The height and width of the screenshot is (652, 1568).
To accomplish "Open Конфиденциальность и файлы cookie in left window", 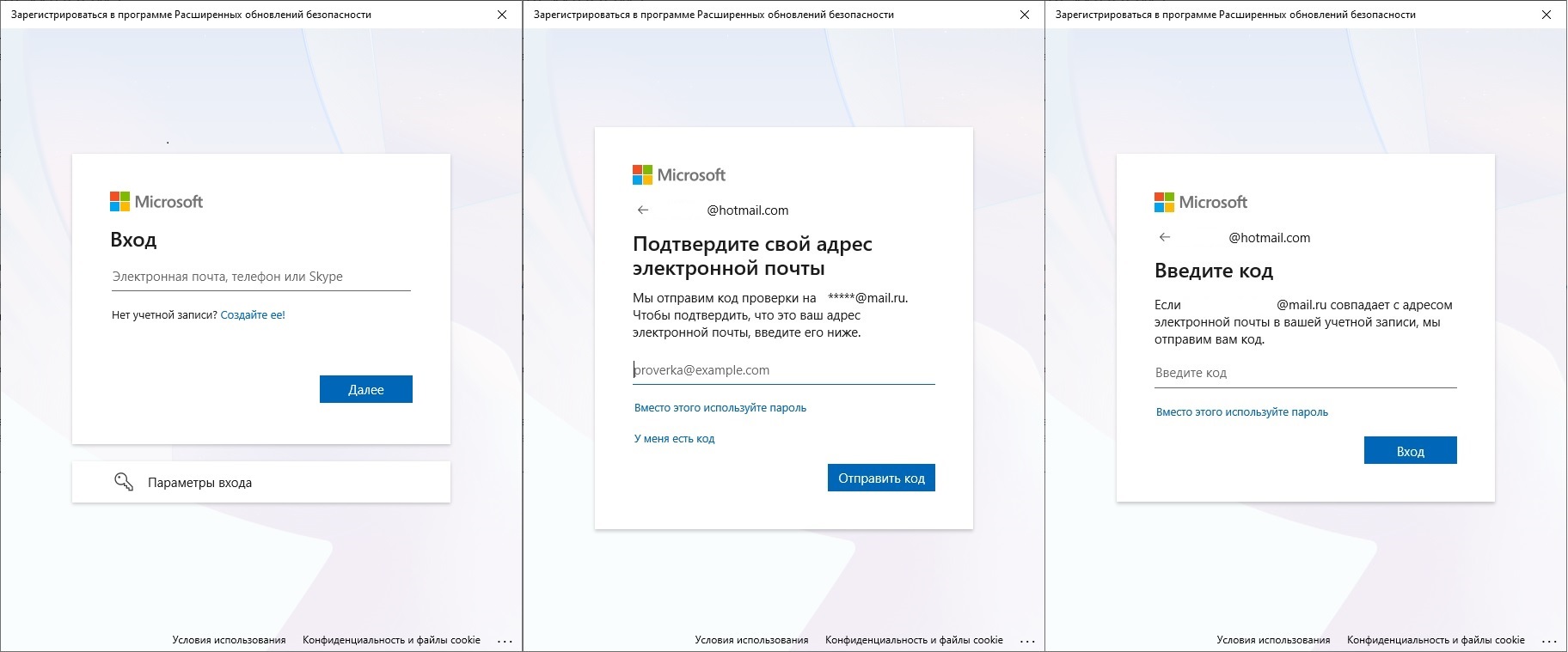I will pos(391,640).
